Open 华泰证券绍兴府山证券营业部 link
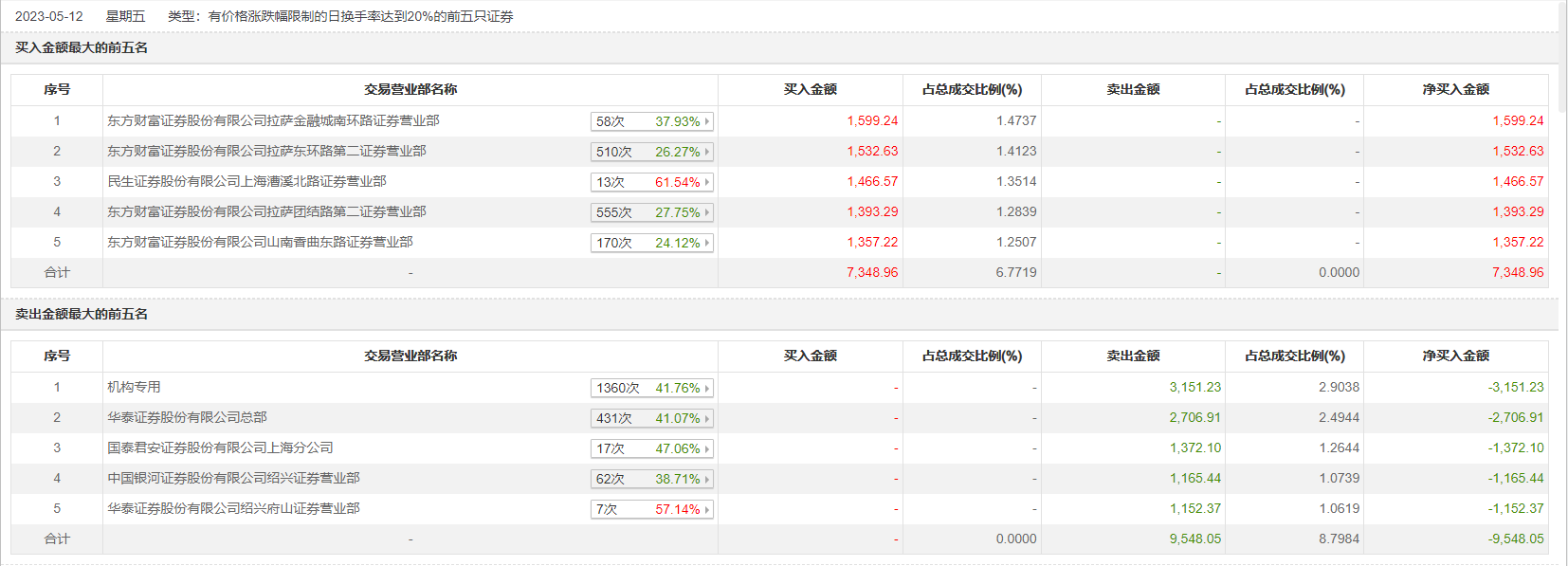This screenshot has height=566, width=1568. click(x=233, y=509)
